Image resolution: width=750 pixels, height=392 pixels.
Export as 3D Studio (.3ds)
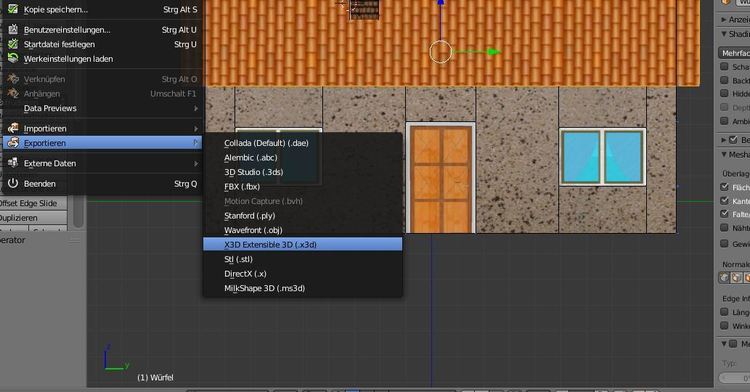302,172
